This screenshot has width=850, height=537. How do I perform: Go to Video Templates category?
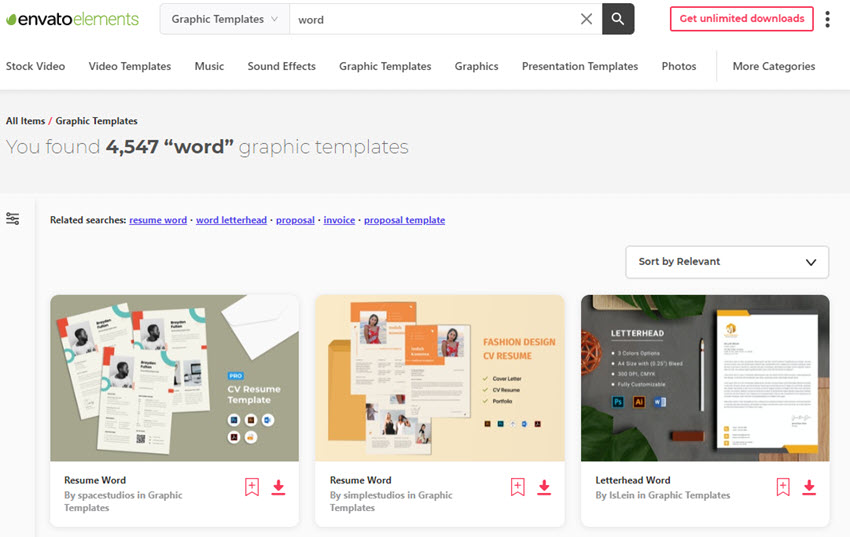[x=130, y=66]
